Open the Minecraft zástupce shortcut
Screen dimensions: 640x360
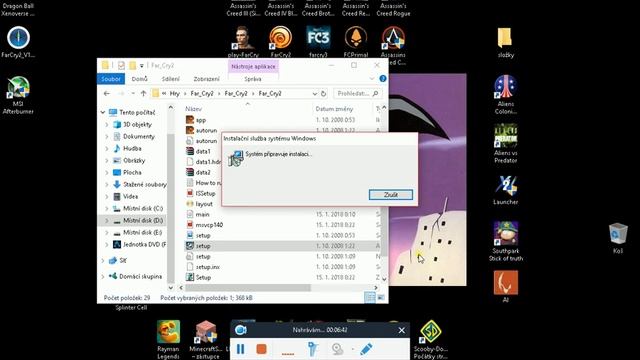coord(206,340)
